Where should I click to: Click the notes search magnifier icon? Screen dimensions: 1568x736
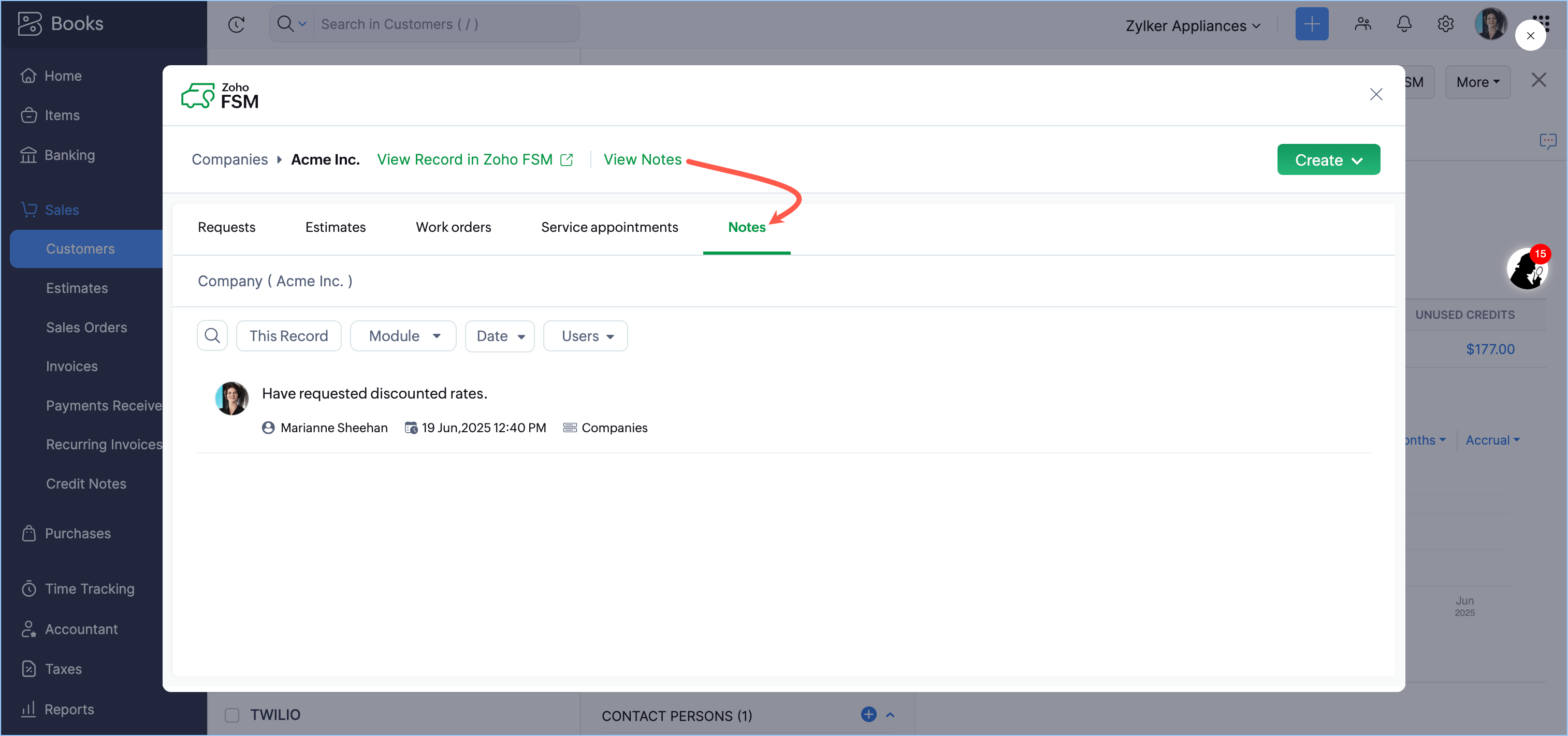point(212,336)
